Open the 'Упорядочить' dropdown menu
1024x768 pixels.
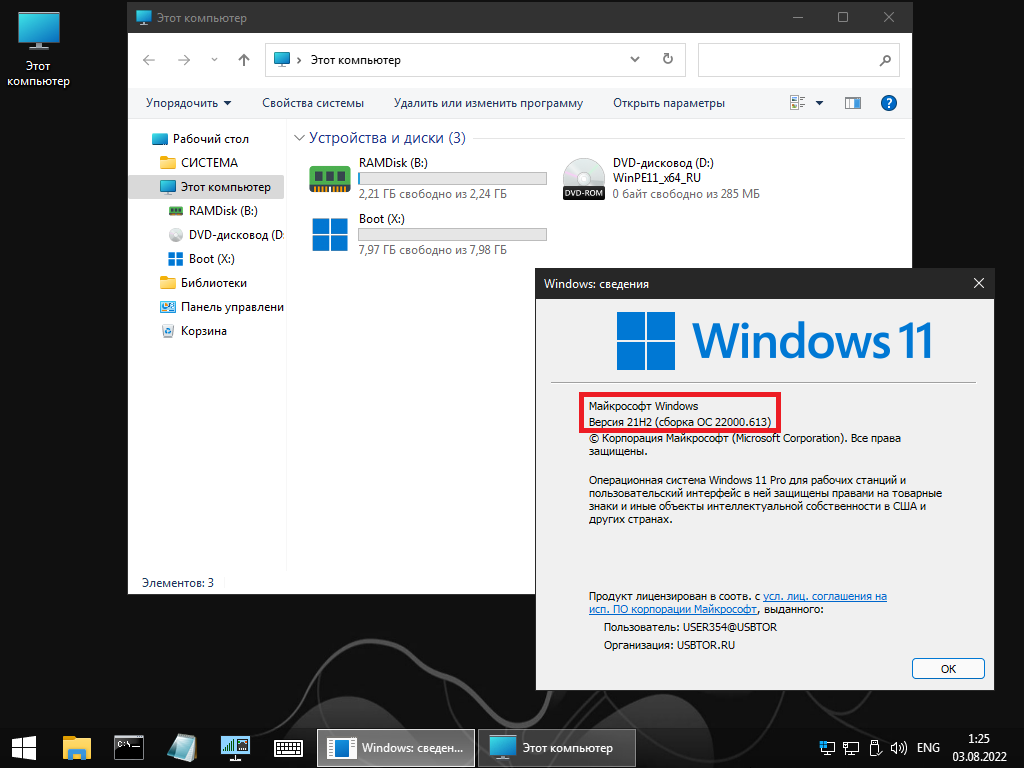tap(188, 103)
